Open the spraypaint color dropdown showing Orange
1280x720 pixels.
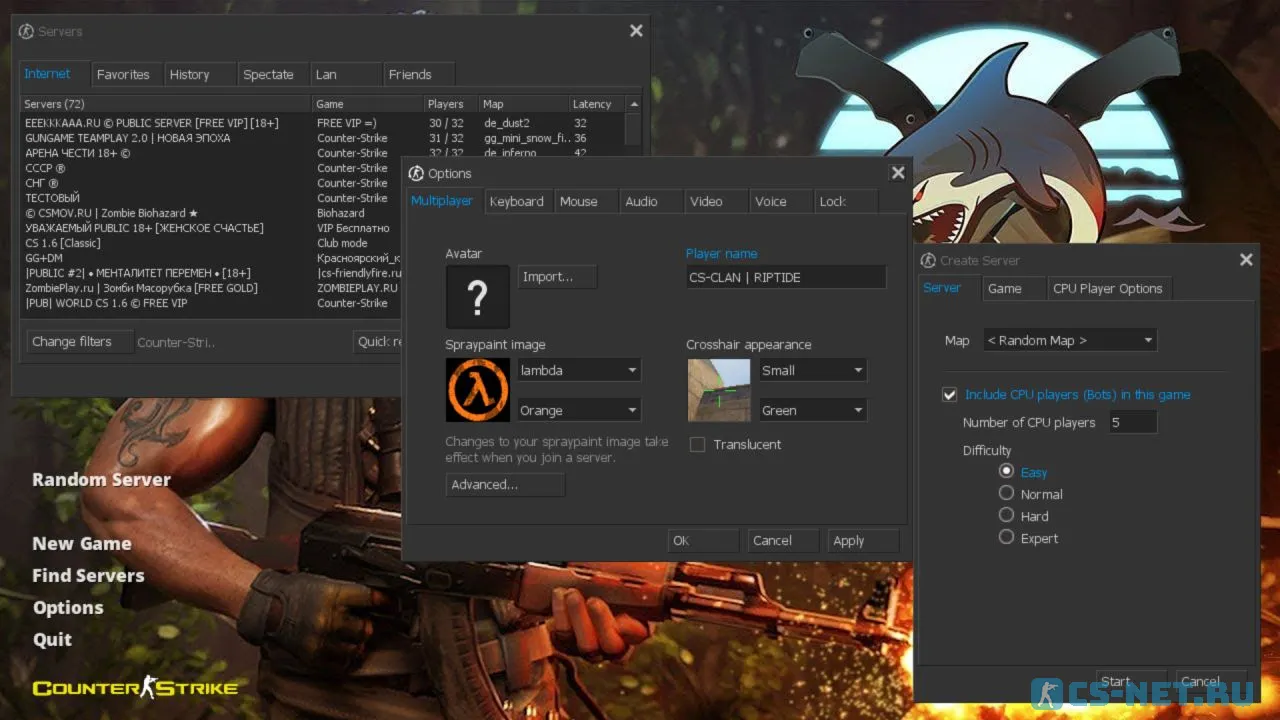click(x=578, y=411)
